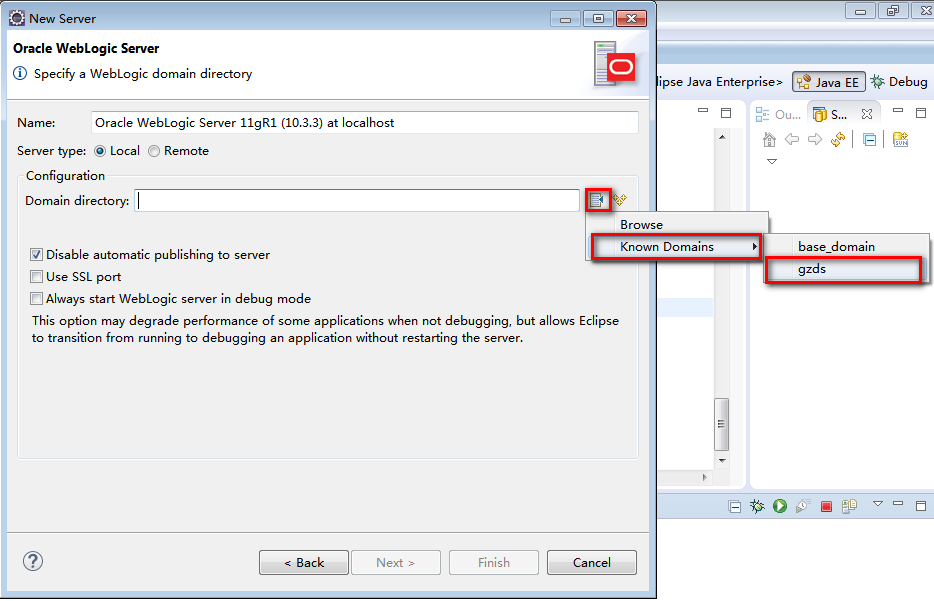This screenshot has width=934, height=601.
Task: Click the SUN new database icon
Action: tap(901, 139)
